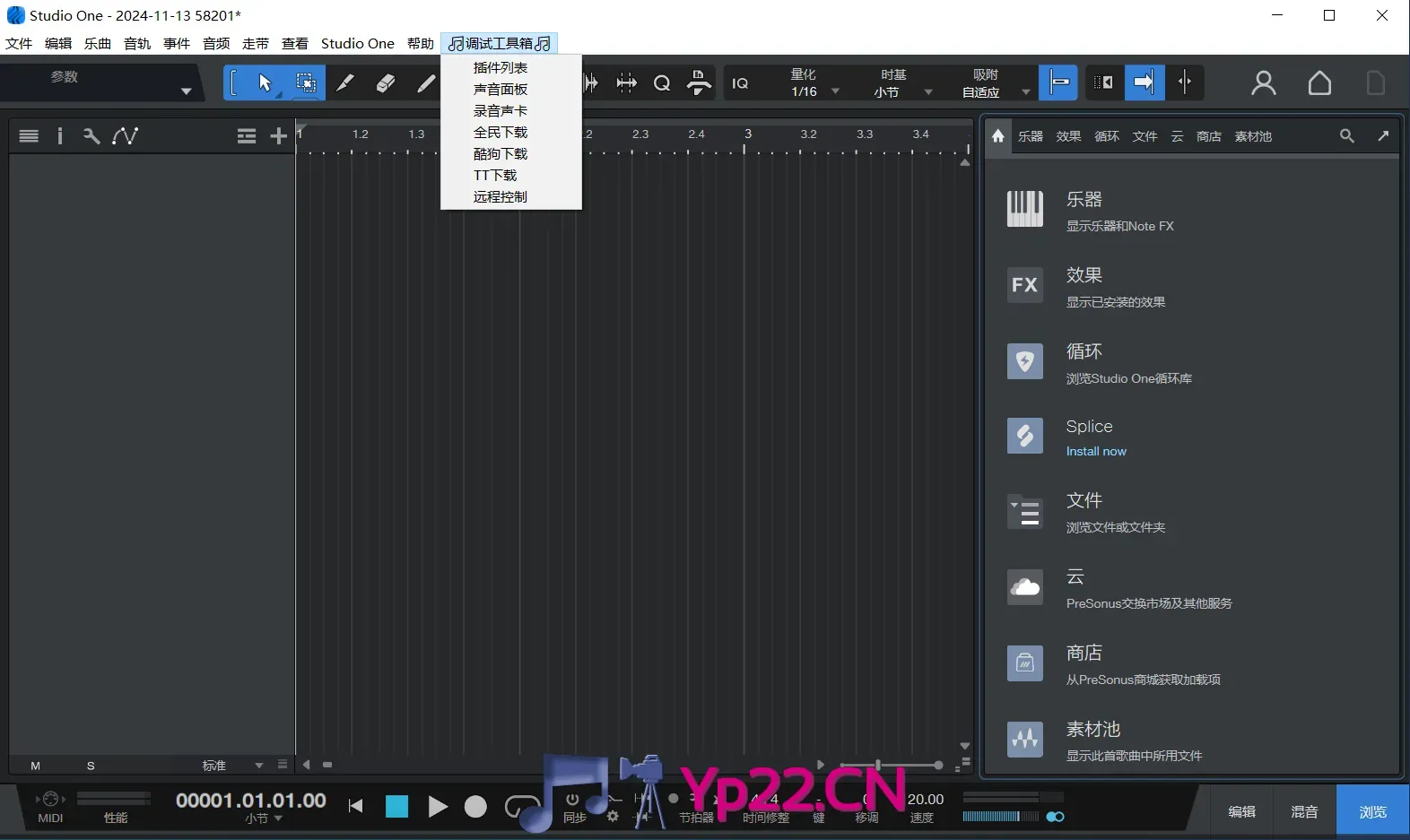This screenshot has width=1410, height=840.
Task: Click the 00001.01.01.00 time display
Action: click(x=251, y=800)
